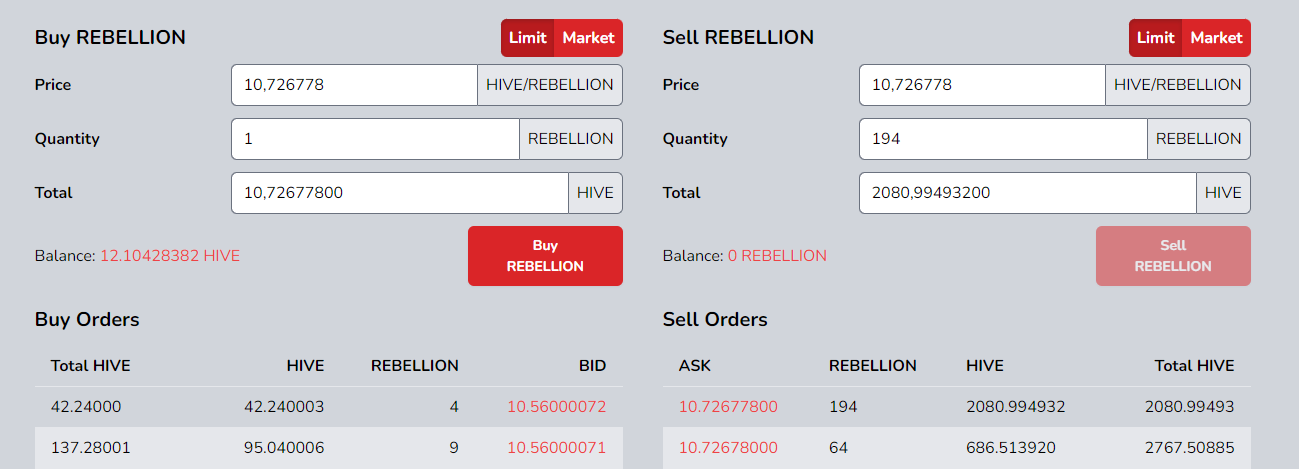This screenshot has width=1299, height=469.
Task: Switch Sell panel to Market mode
Action: [x=1217, y=38]
